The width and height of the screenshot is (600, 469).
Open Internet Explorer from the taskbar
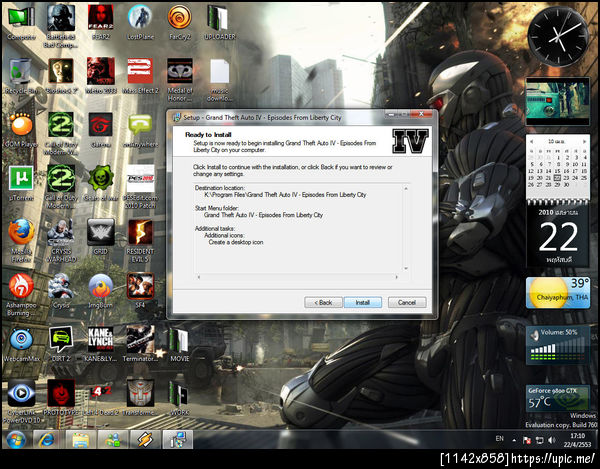(46, 440)
